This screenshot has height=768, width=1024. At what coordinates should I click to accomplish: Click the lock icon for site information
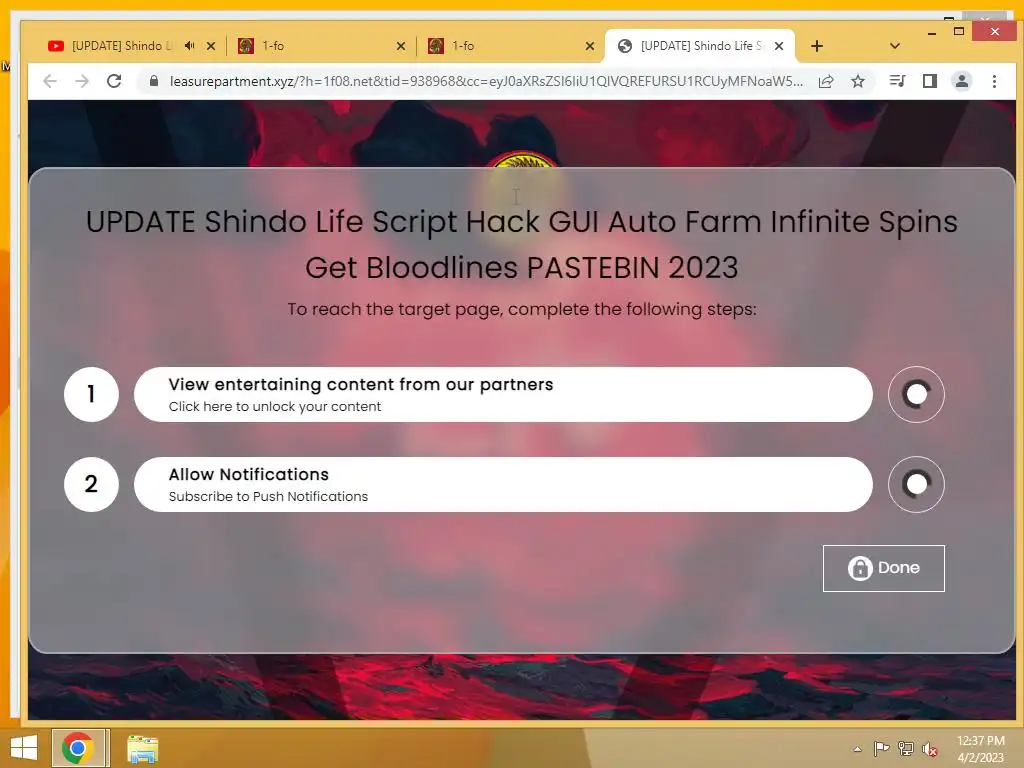point(154,81)
